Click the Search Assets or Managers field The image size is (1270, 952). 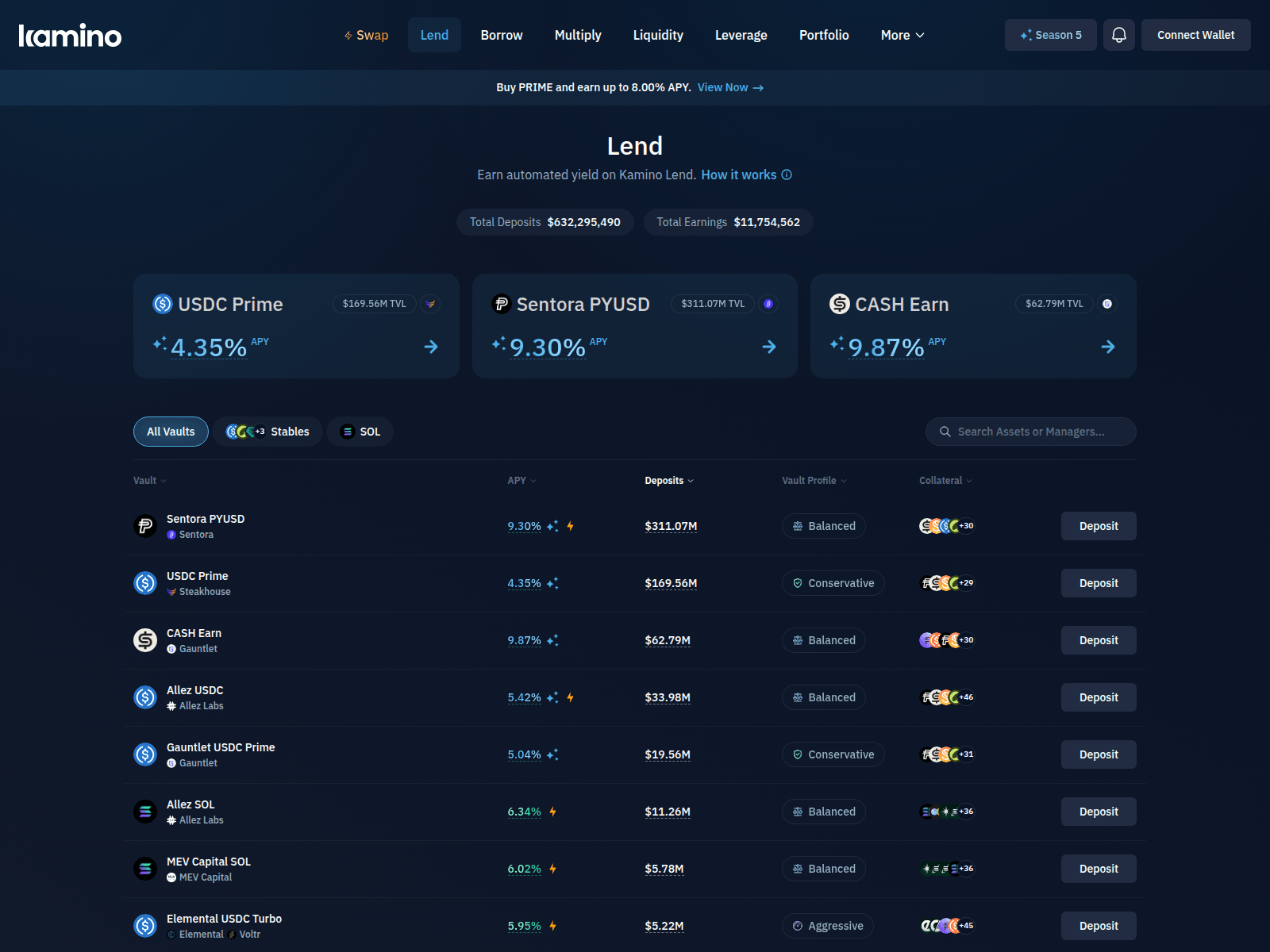1029,432
